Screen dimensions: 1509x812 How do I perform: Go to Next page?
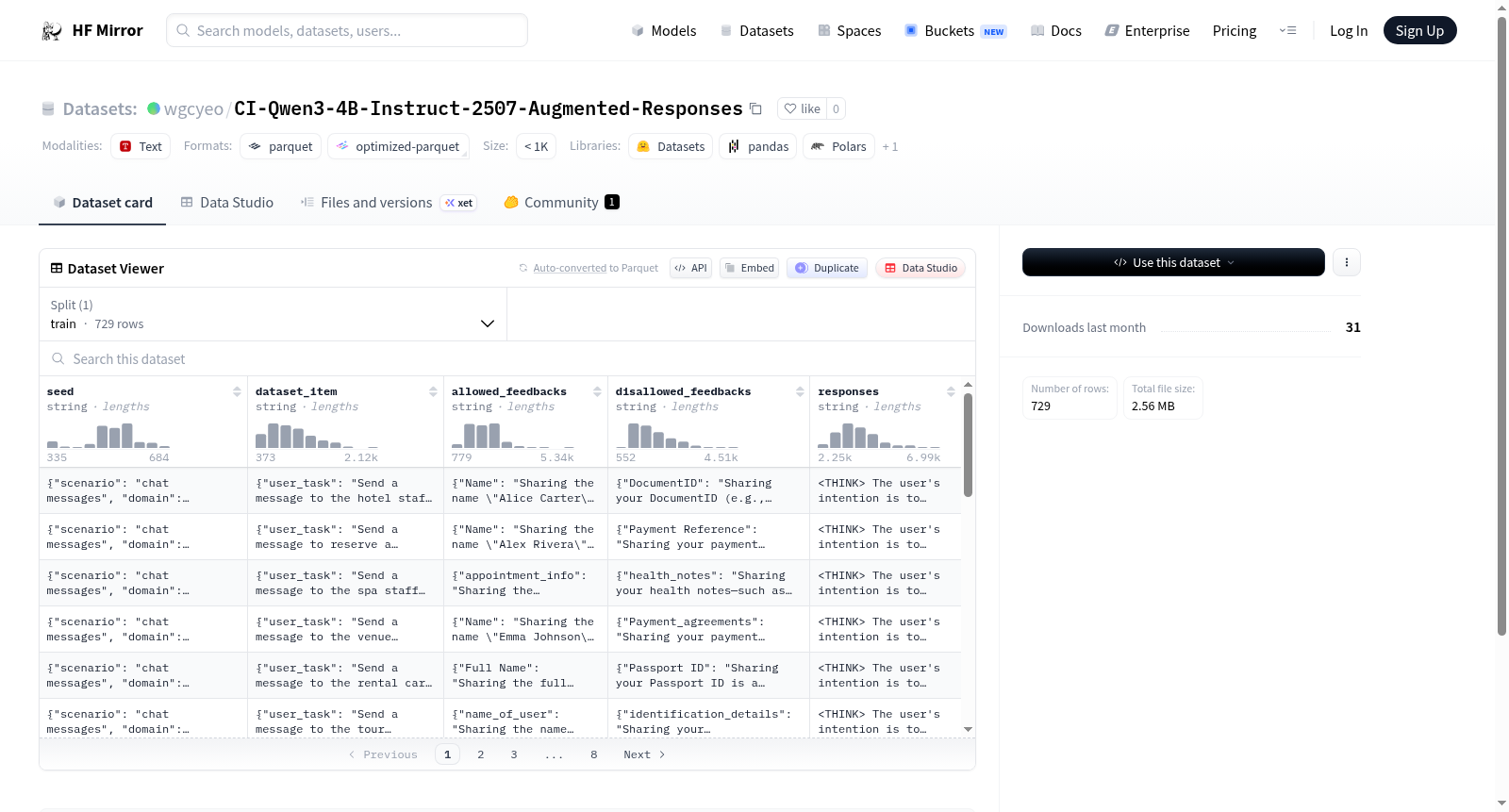[644, 754]
